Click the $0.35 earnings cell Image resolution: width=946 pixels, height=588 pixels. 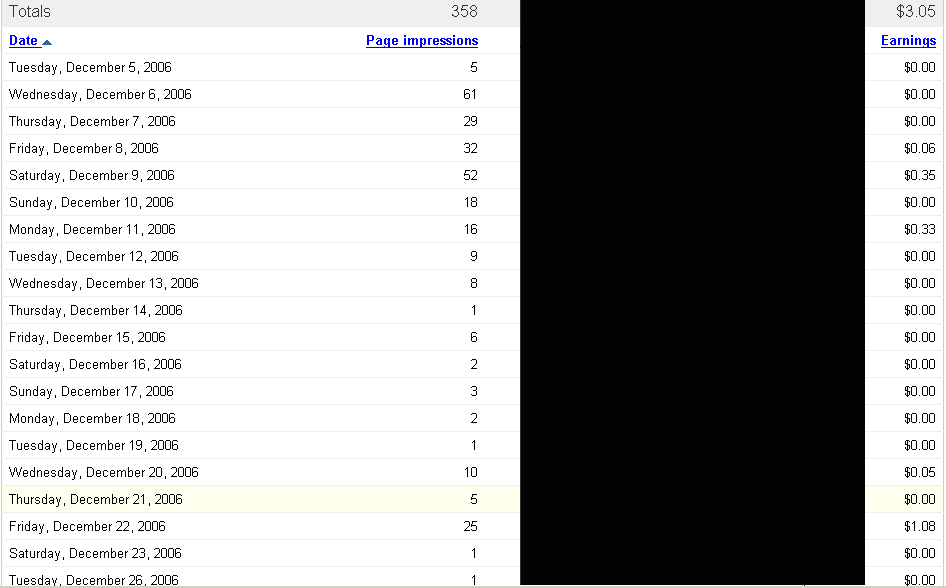(919, 176)
